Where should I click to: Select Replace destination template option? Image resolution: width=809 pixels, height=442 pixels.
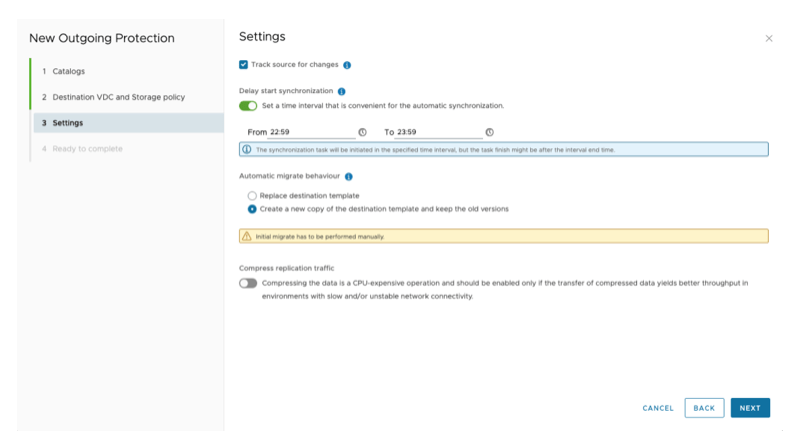click(x=252, y=195)
